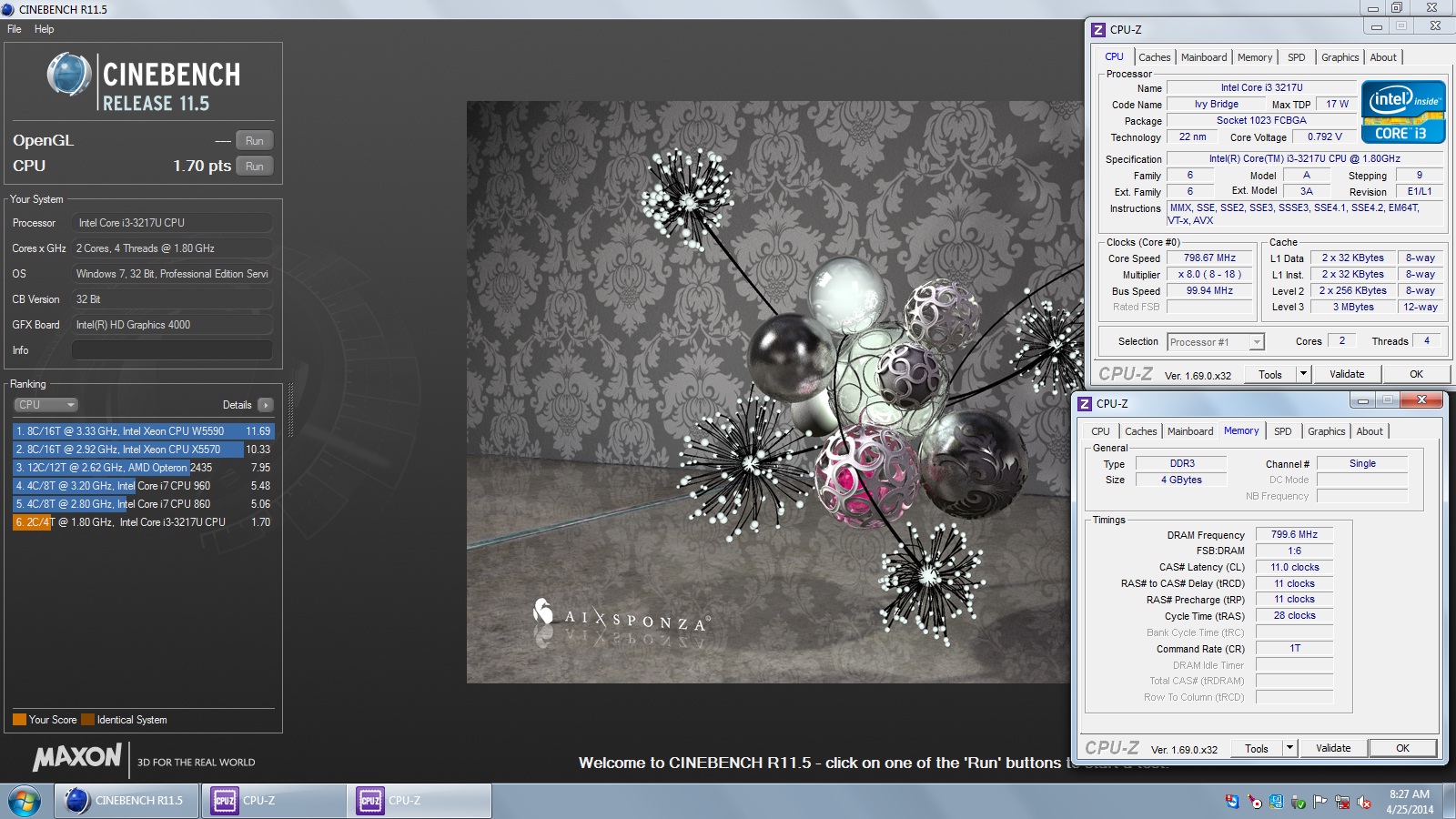Click the CINEBENCH R11.5 taskbar button

pyautogui.click(x=126, y=801)
